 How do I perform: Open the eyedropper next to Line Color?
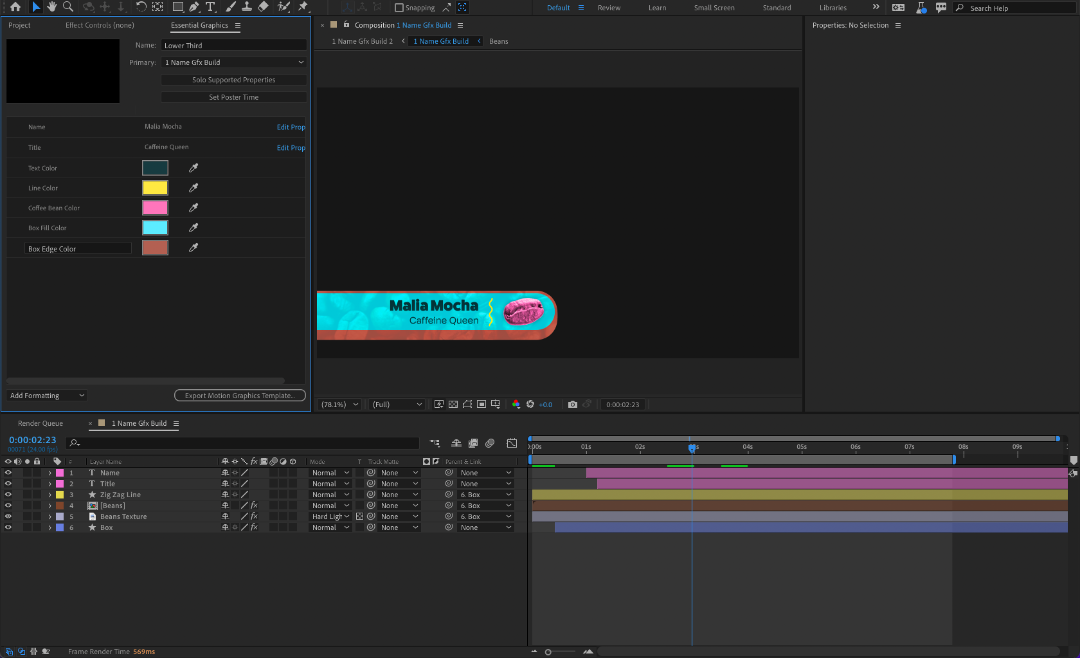192,187
